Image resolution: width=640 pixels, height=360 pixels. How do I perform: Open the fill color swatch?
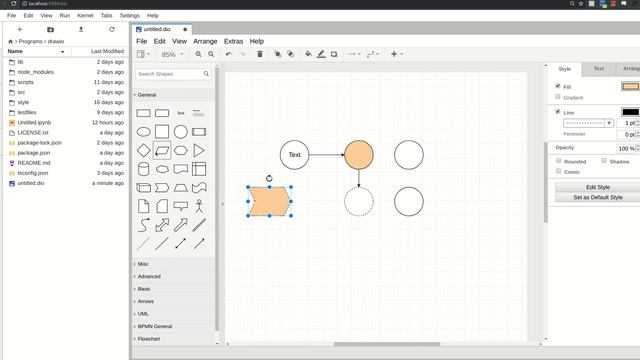tap(630, 86)
